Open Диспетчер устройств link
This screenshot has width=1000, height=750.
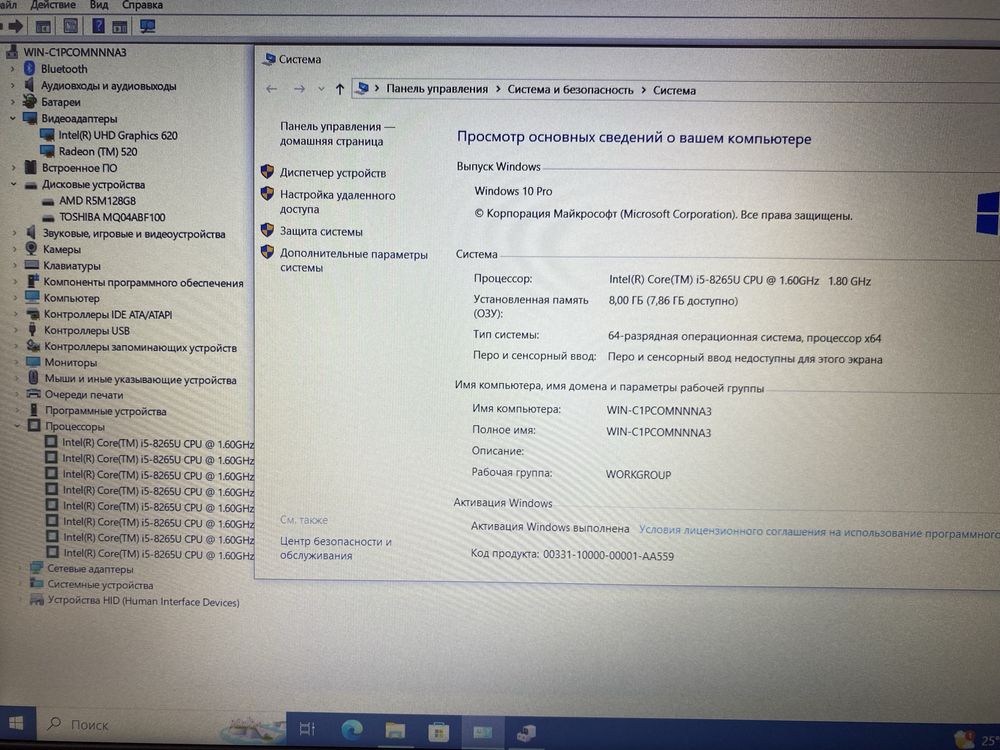click(x=332, y=173)
